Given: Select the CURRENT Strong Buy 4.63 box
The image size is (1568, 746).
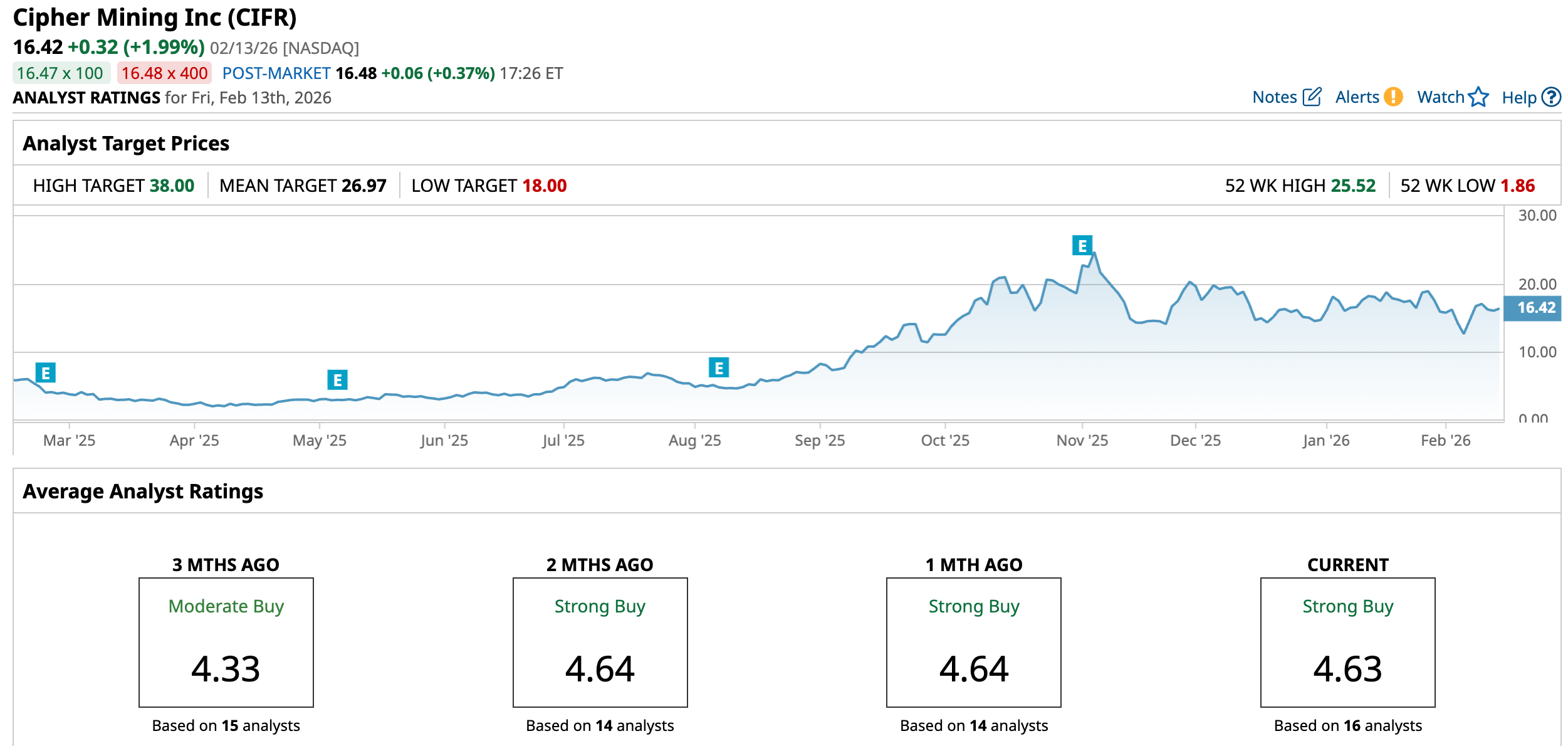Looking at the screenshot, I should 1347,642.
